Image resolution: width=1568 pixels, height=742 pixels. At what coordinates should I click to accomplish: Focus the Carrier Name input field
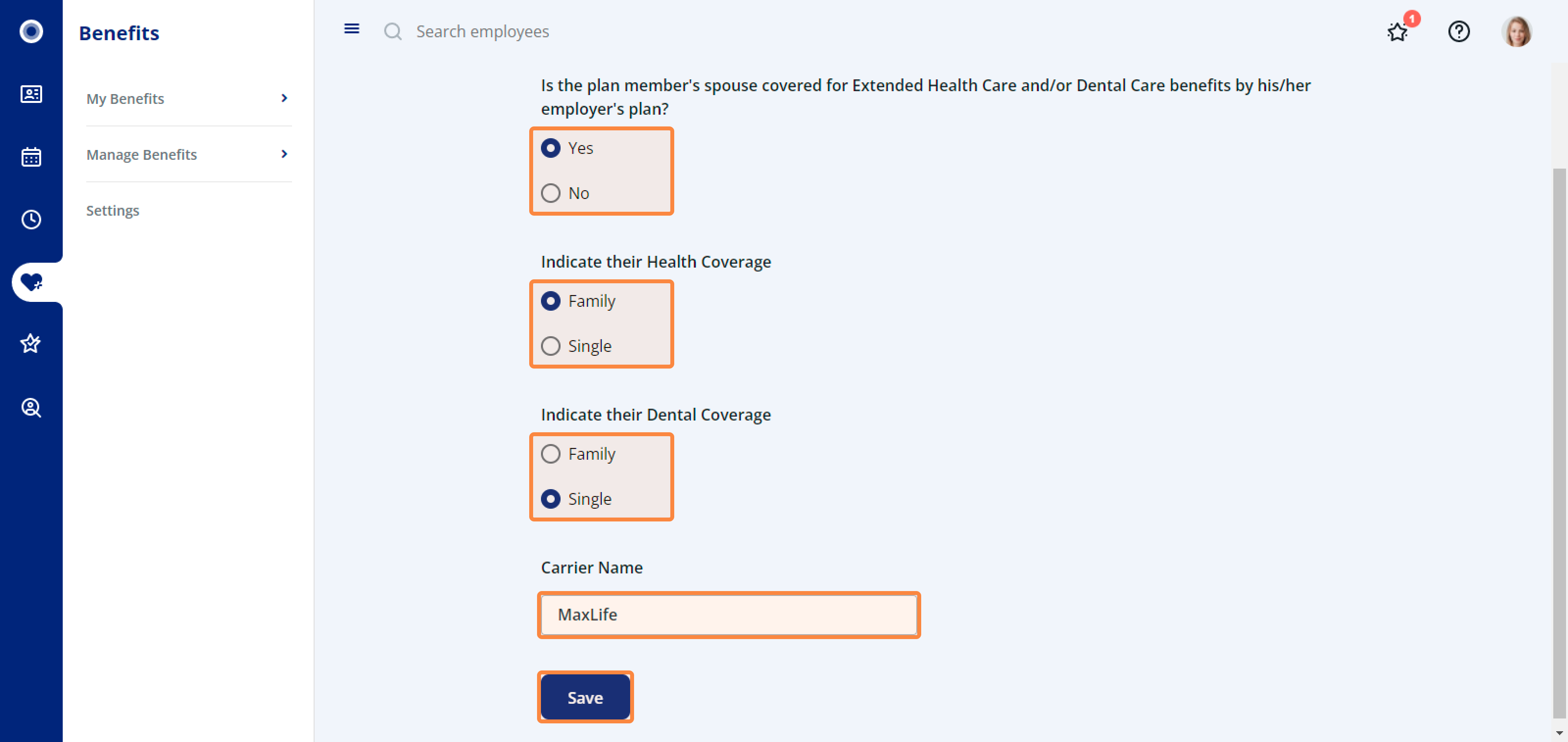coord(729,615)
